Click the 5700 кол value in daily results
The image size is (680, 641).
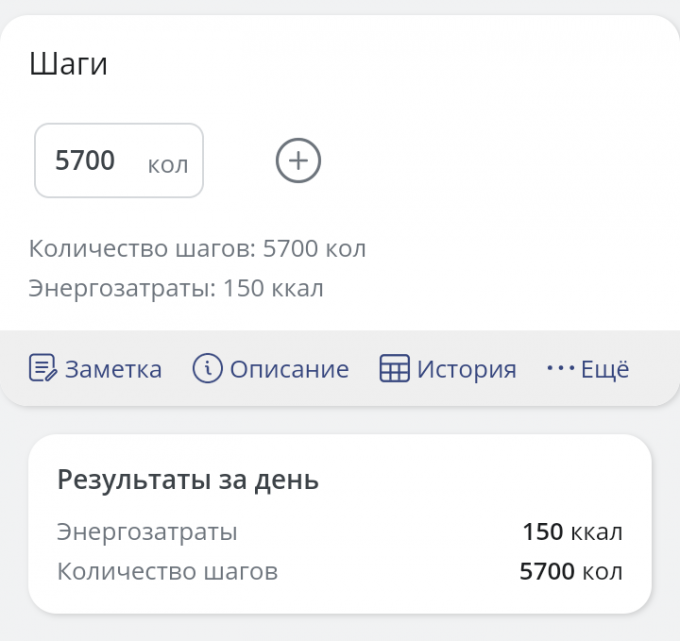pyautogui.click(x=571, y=571)
